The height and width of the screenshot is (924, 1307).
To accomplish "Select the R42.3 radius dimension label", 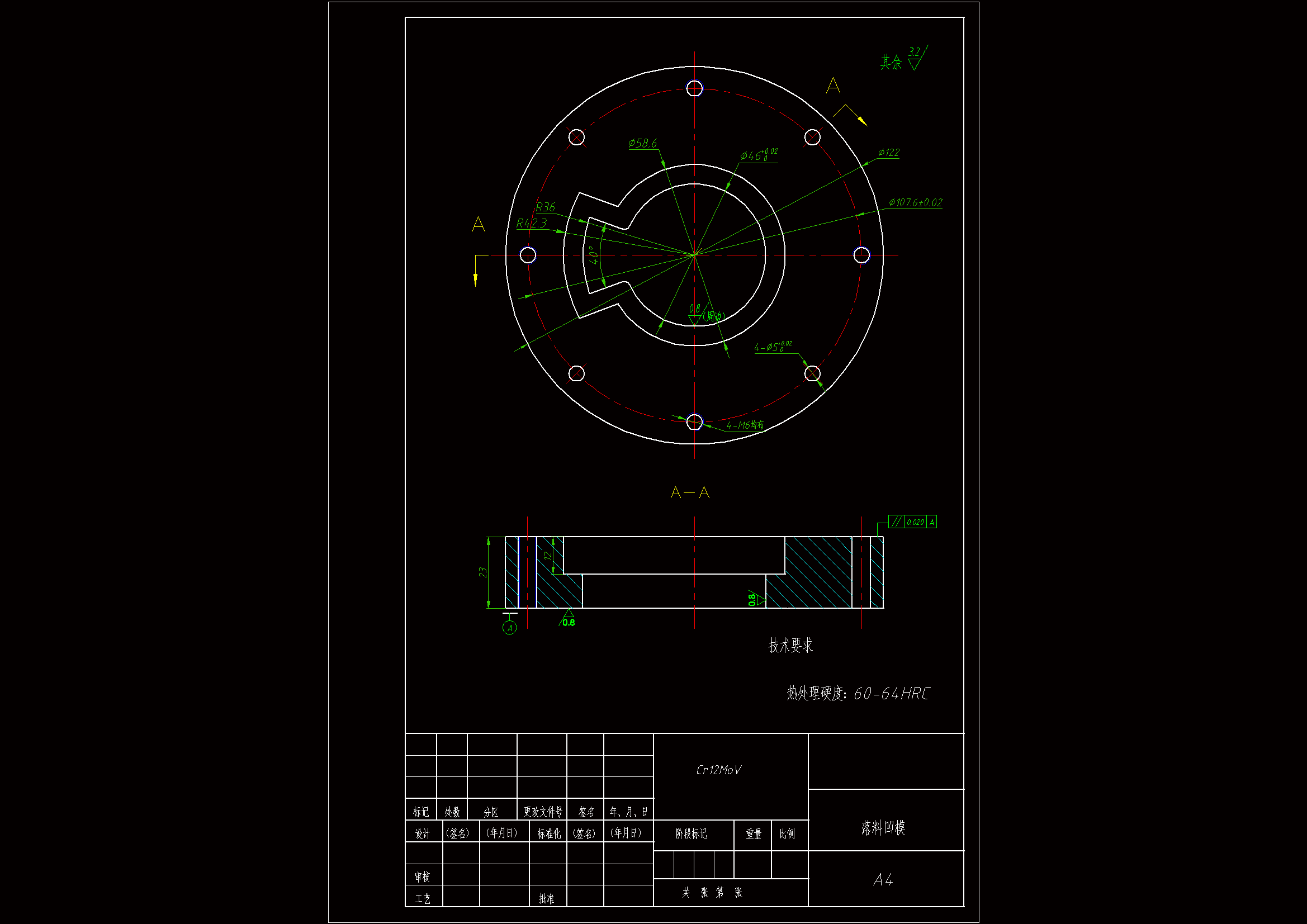I will click(531, 223).
